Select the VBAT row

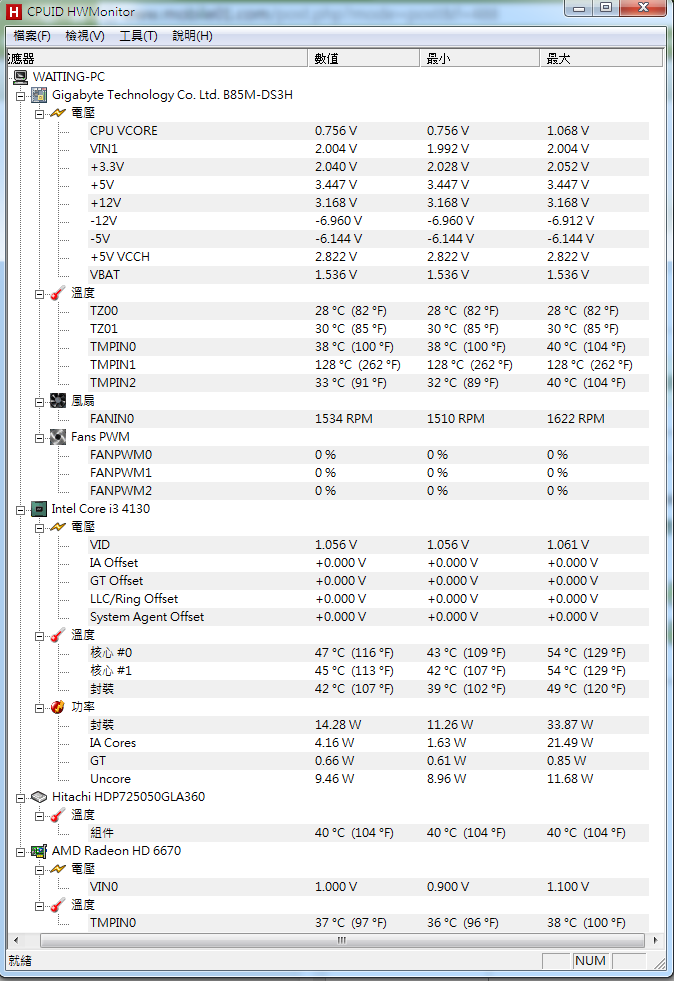coord(369,275)
